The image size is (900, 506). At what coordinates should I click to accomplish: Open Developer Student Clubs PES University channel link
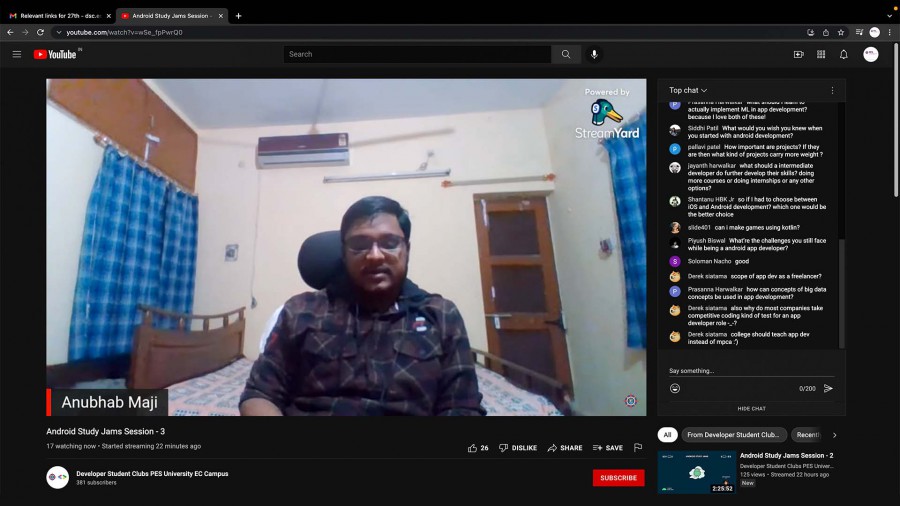click(152, 474)
